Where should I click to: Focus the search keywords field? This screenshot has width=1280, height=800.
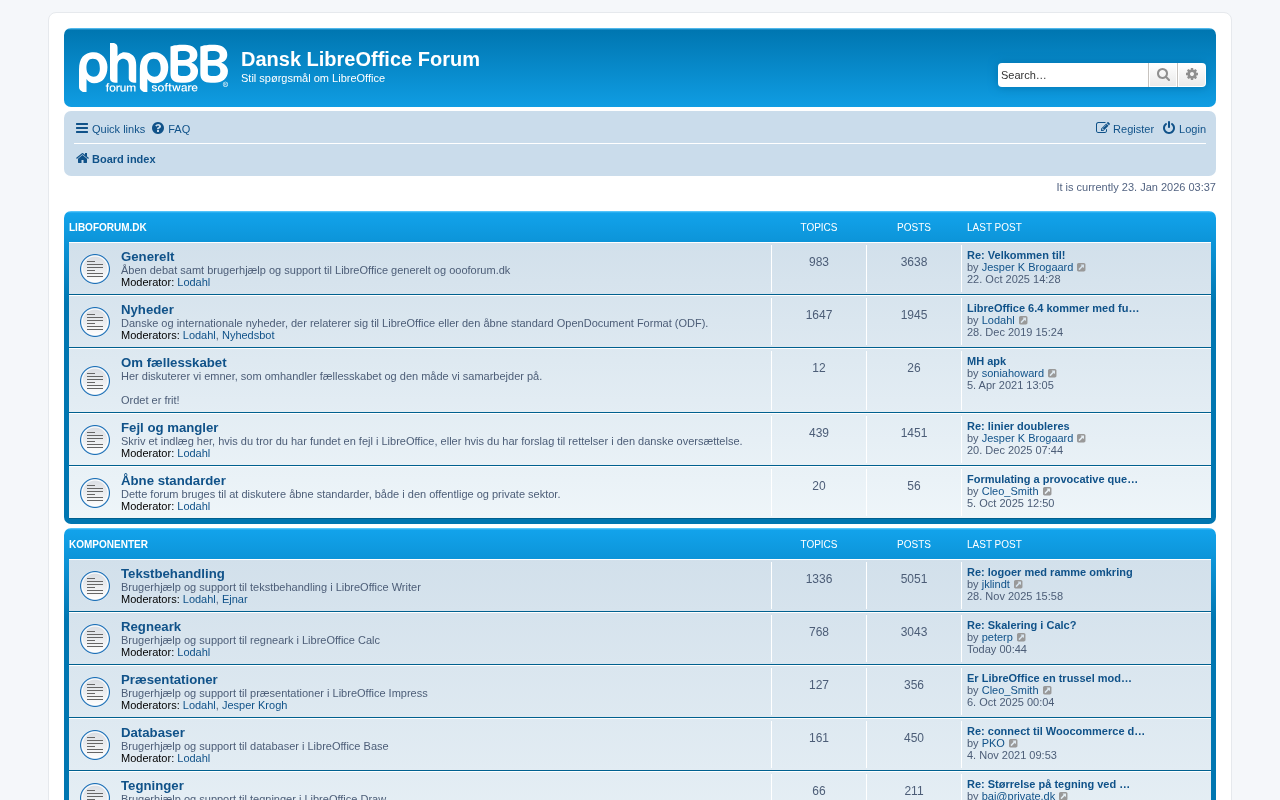pos(1073,75)
